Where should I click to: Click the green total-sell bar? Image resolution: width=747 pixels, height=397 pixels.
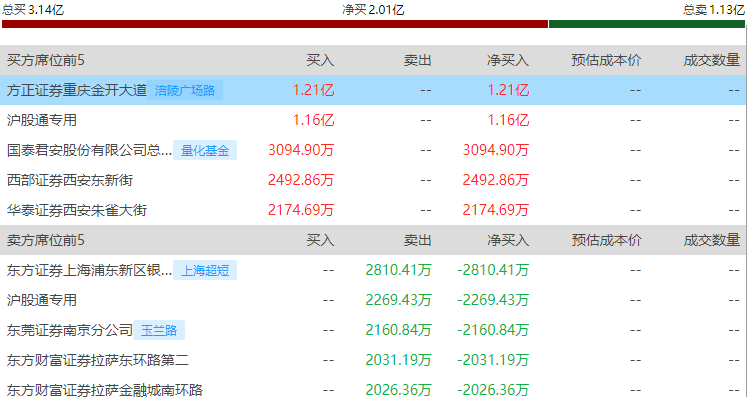(647, 24)
